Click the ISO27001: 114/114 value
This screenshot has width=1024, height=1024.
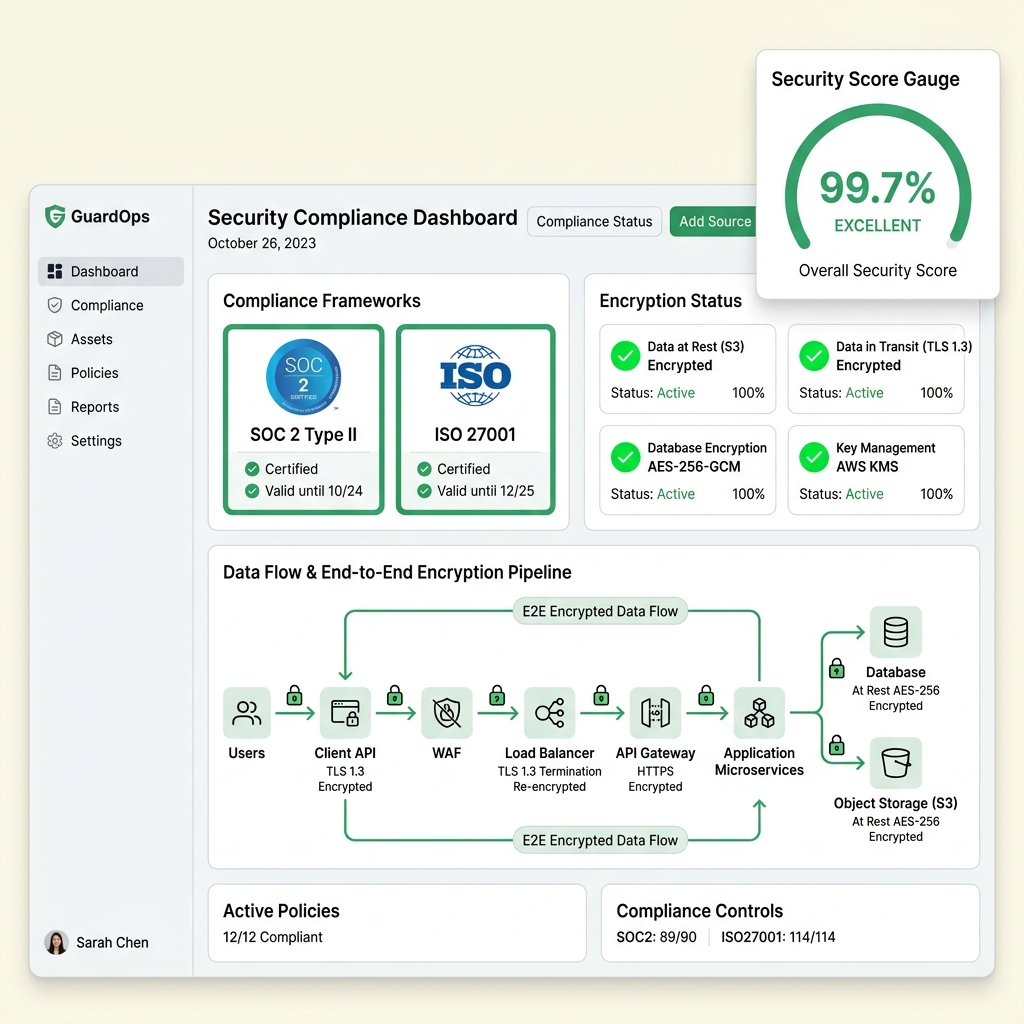(x=778, y=937)
